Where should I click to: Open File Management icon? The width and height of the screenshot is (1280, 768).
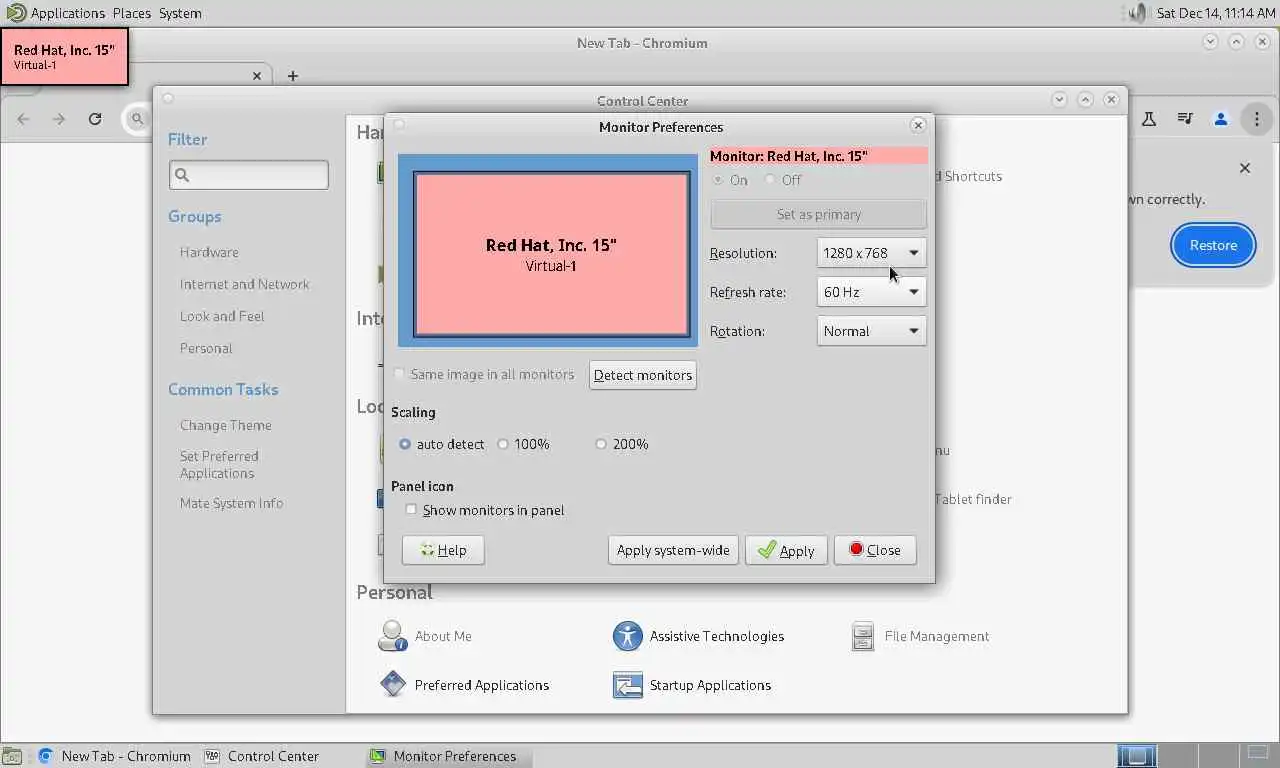919,636
